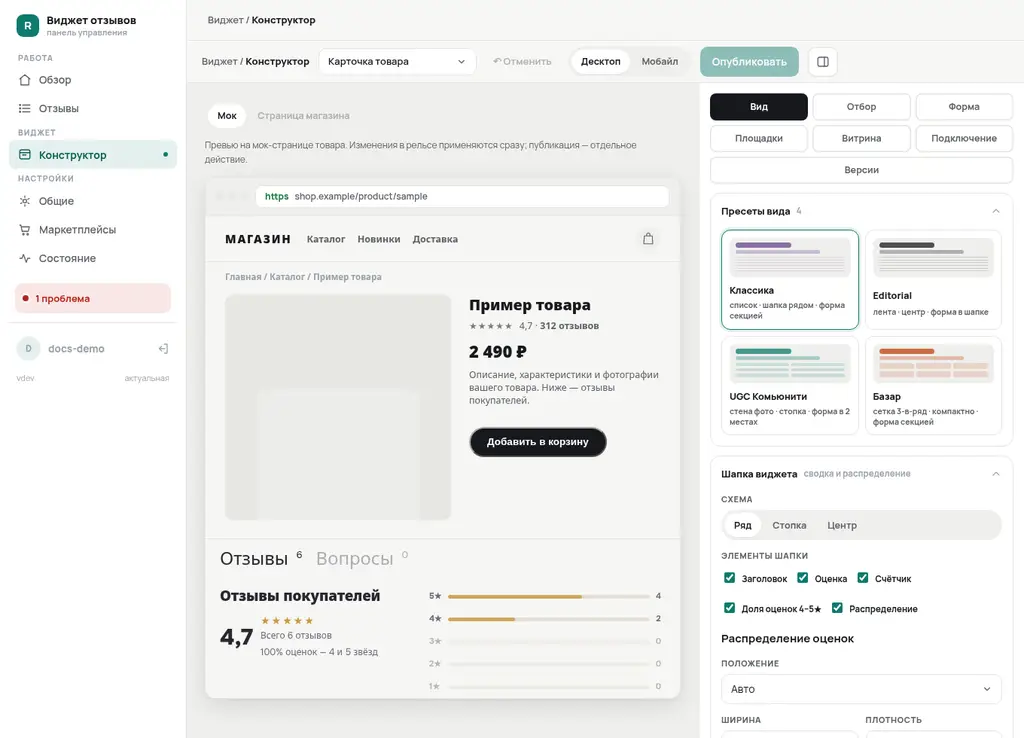The width and height of the screenshot is (1024, 738).
Task: Choose the Центр header scheme
Action: [842, 525]
